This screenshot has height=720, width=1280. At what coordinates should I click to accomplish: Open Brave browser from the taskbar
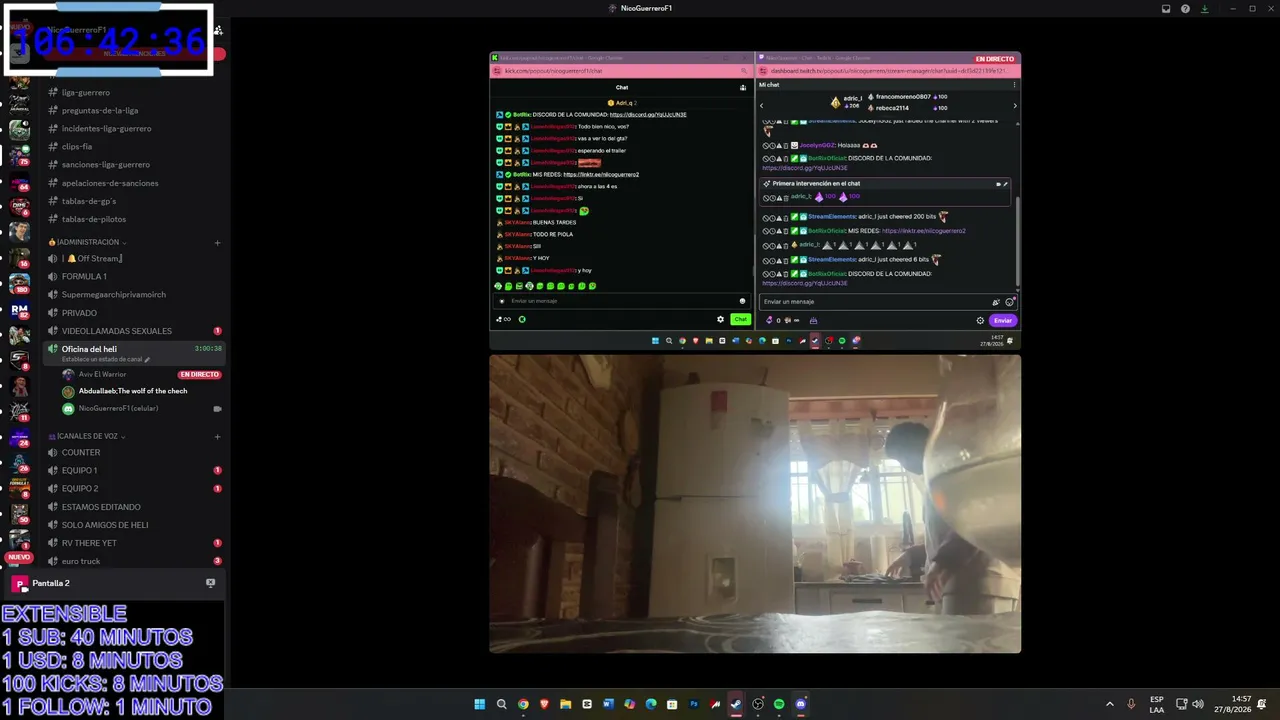(545, 704)
